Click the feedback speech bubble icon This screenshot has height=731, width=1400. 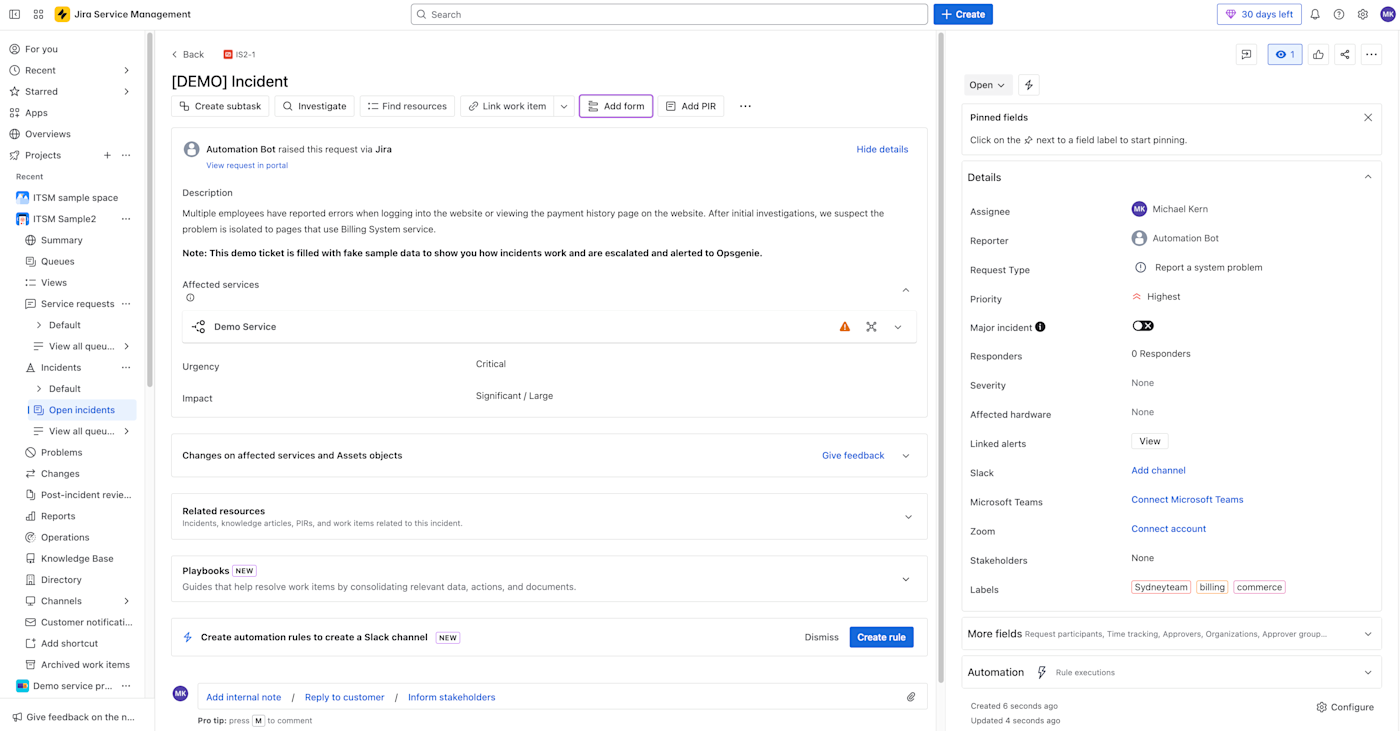(1246, 55)
